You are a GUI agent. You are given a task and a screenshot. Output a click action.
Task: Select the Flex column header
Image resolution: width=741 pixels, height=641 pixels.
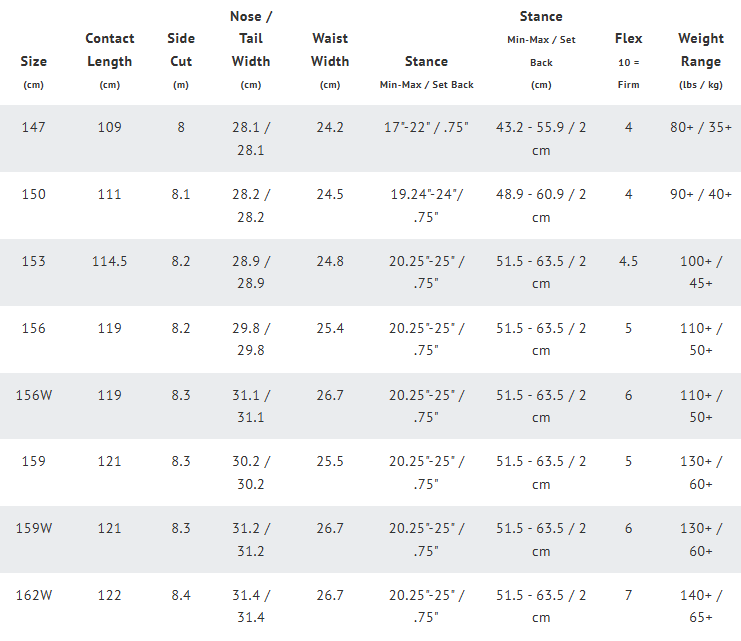(x=629, y=61)
